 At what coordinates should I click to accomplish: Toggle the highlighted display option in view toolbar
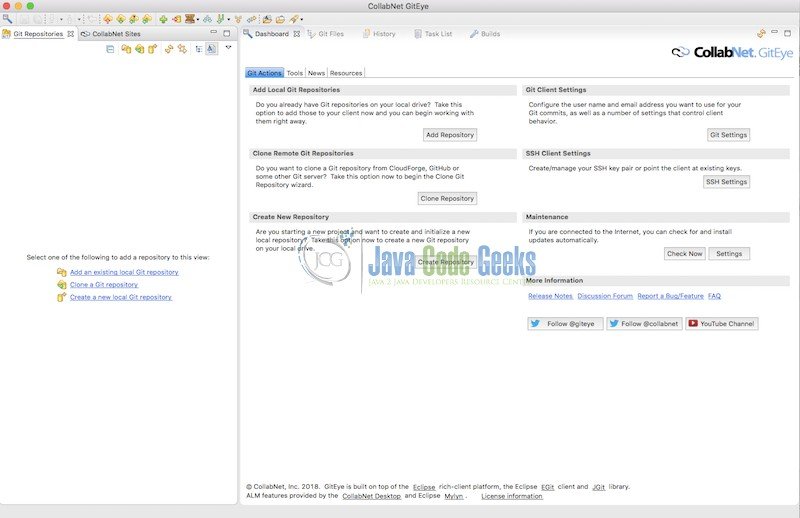pyautogui.click(x=211, y=49)
